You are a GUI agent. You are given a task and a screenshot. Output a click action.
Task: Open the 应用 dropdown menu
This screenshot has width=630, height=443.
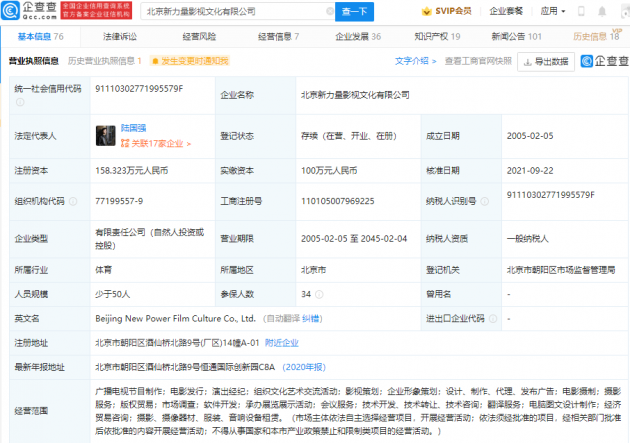553,11
